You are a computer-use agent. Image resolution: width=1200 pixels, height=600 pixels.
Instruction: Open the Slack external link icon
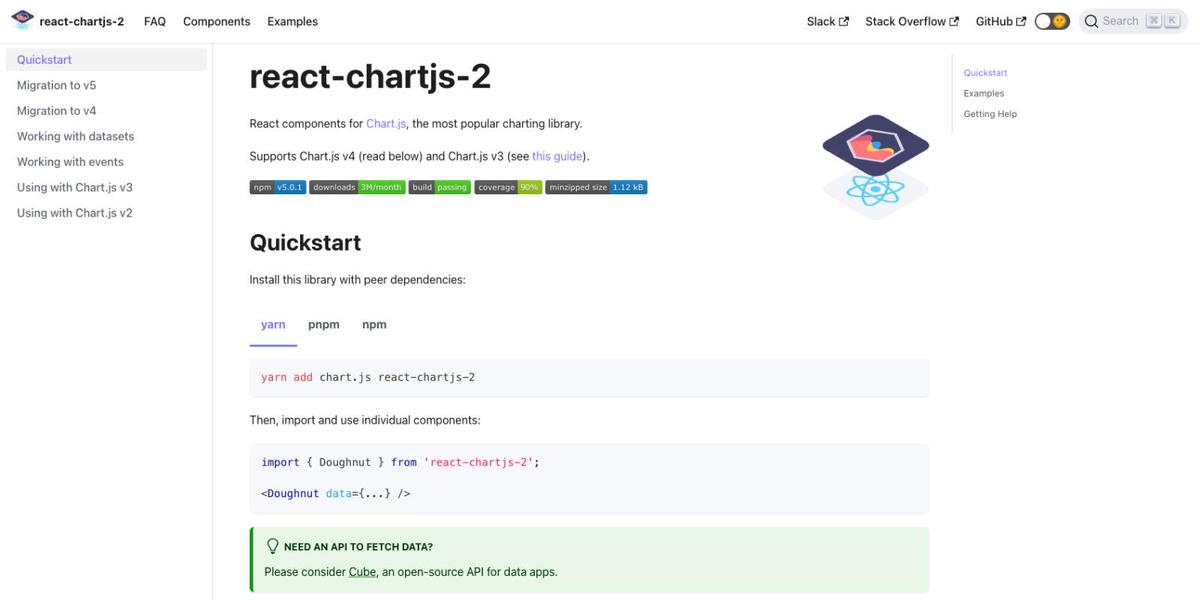845,20
